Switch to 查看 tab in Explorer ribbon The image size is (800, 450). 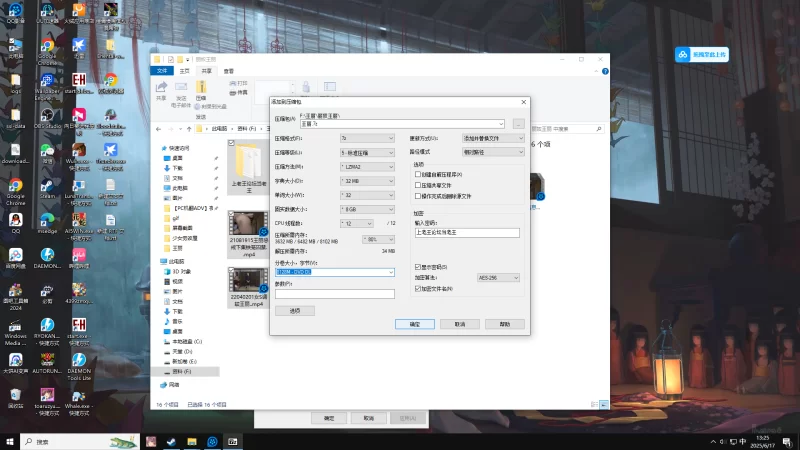click(x=229, y=71)
